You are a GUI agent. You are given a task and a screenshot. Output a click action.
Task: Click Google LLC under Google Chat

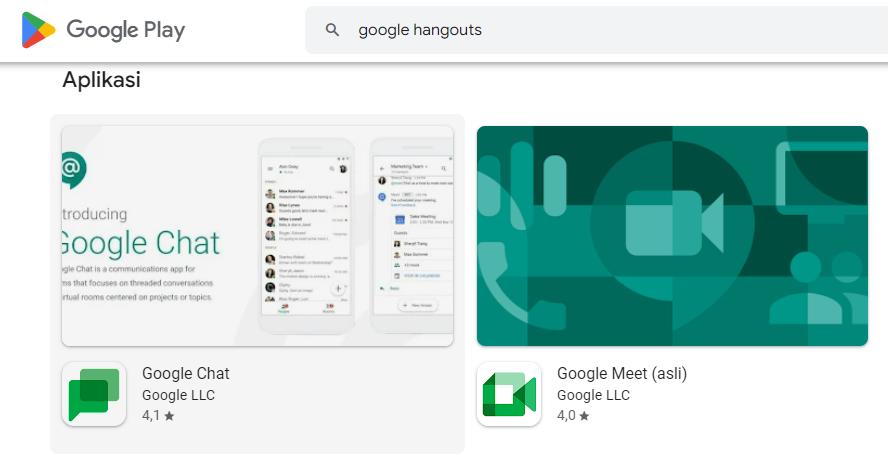click(178, 395)
